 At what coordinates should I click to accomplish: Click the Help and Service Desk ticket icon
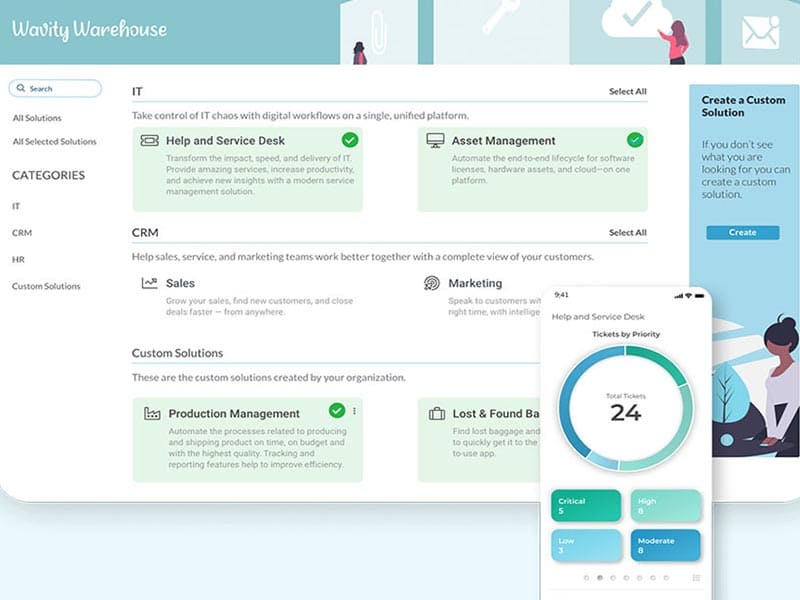point(149,140)
